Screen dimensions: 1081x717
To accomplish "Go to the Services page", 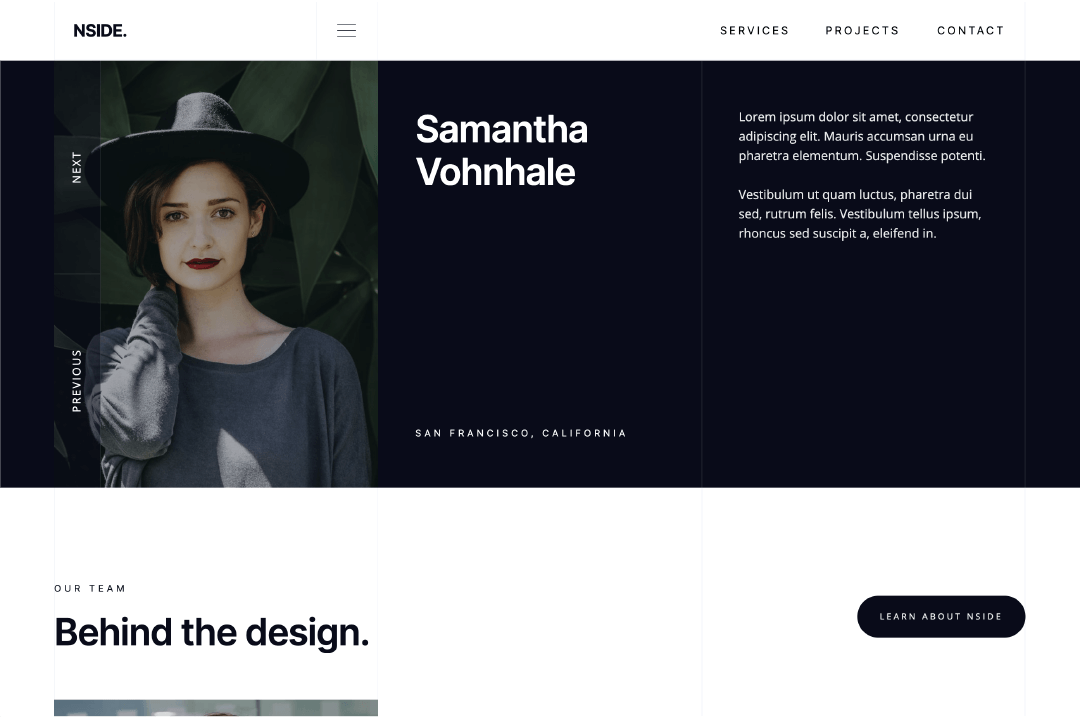I will pos(754,30).
